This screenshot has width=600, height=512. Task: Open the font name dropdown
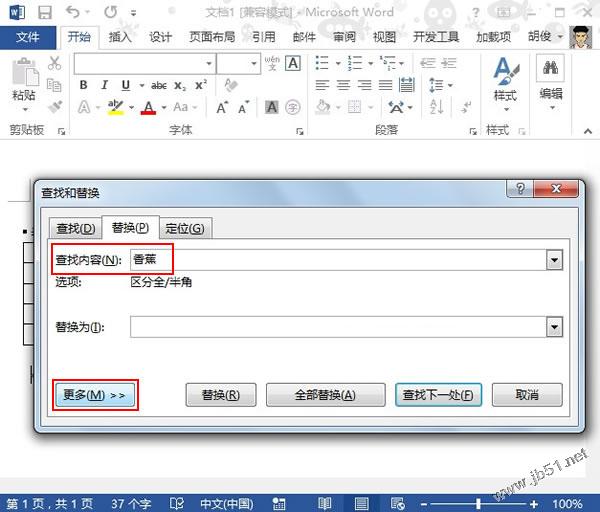pos(209,64)
